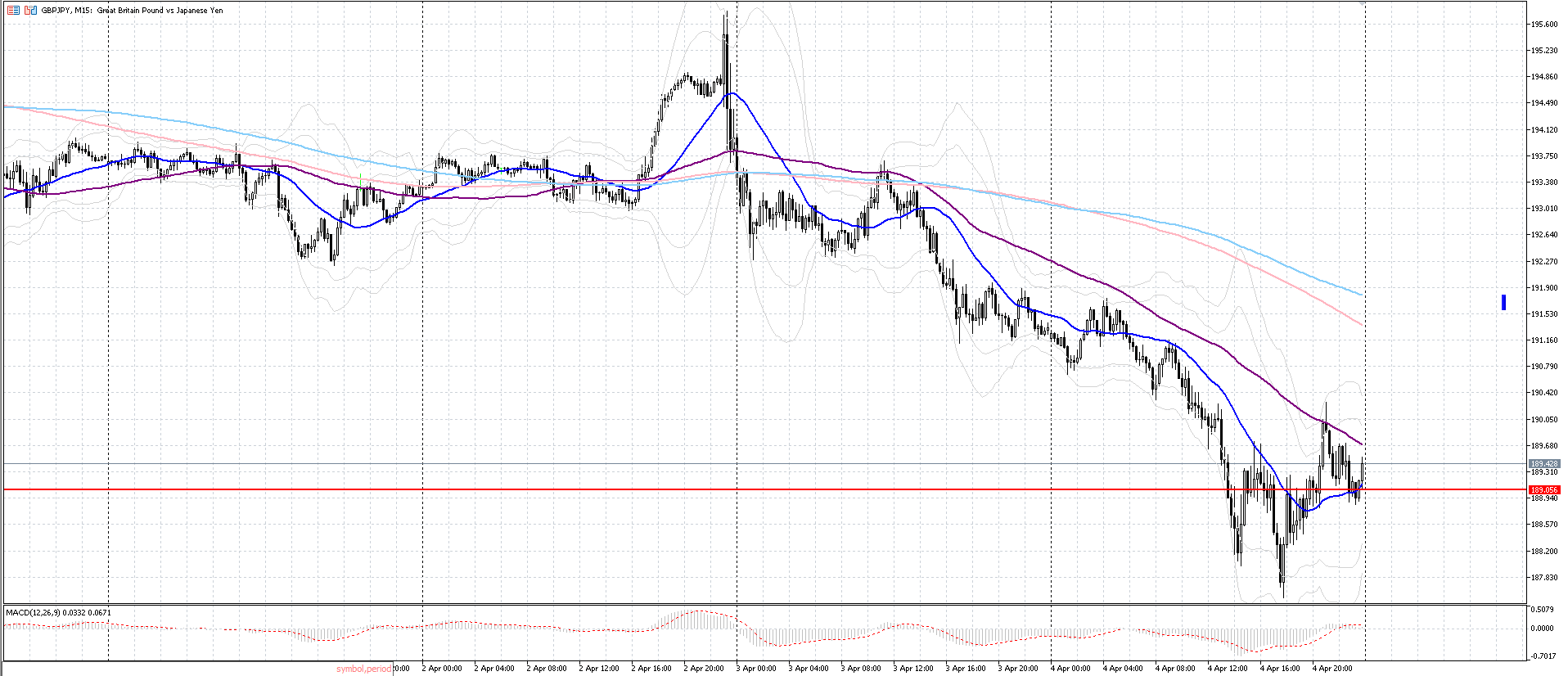Screen dimensions: 1568x676
Task: Click the red 189.056 price label
Action: point(1543,489)
